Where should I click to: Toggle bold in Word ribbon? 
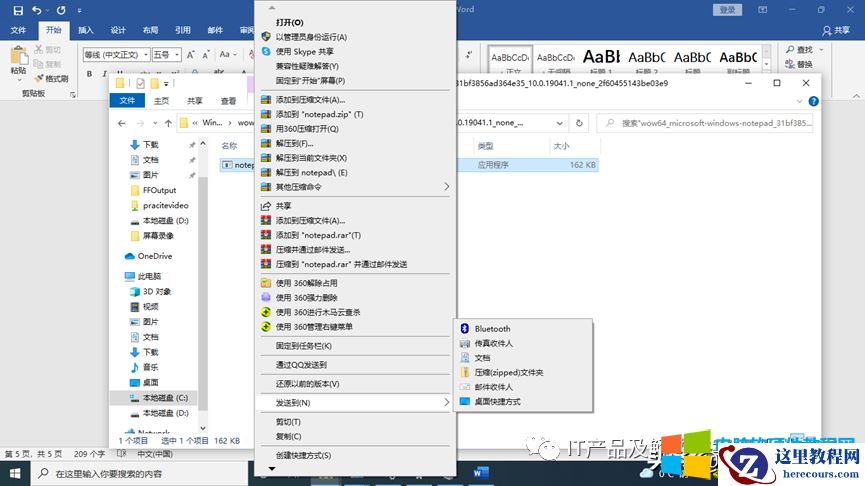(89, 74)
